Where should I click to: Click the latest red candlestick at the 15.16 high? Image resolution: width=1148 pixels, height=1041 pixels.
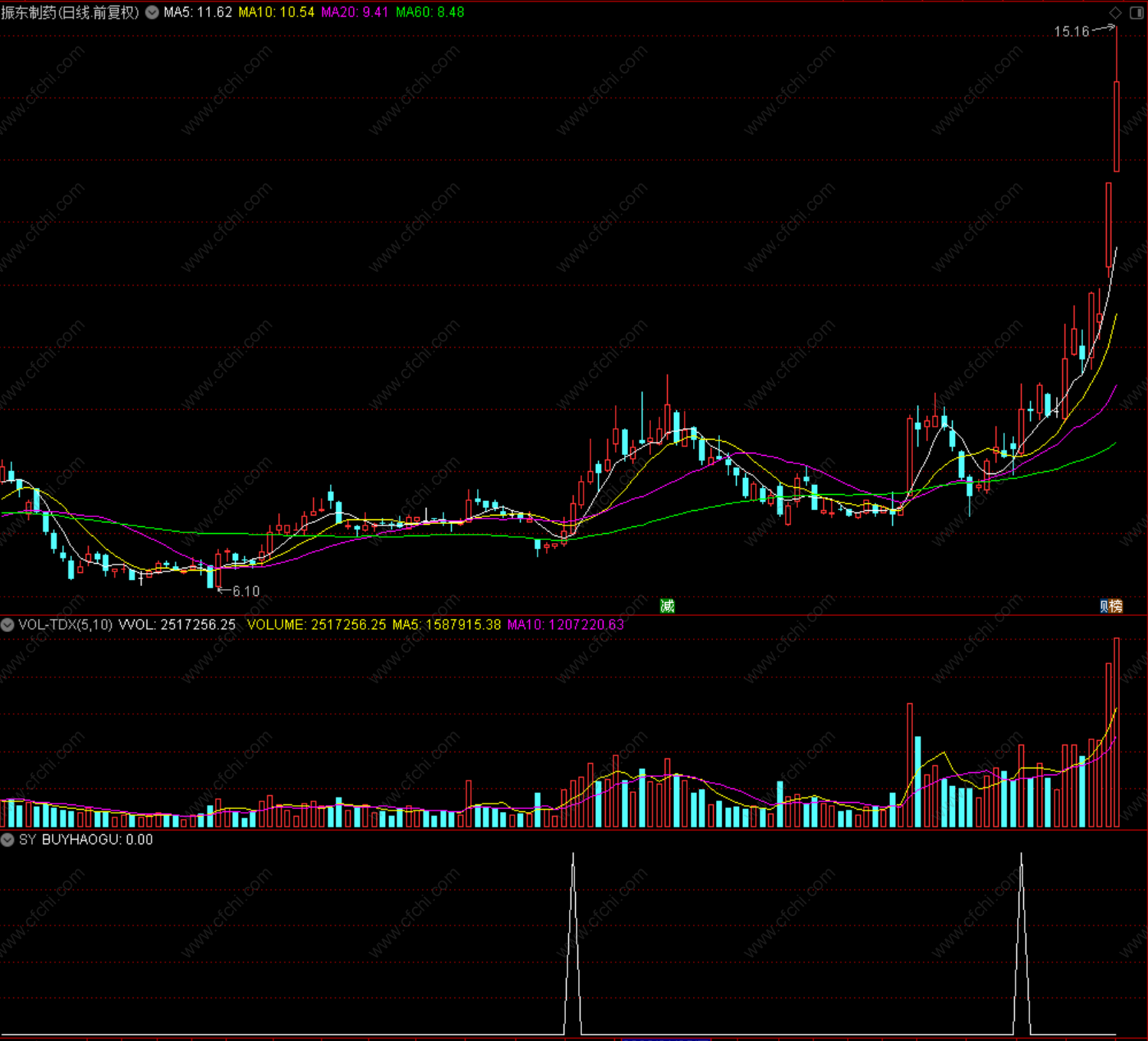click(x=1117, y=126)
